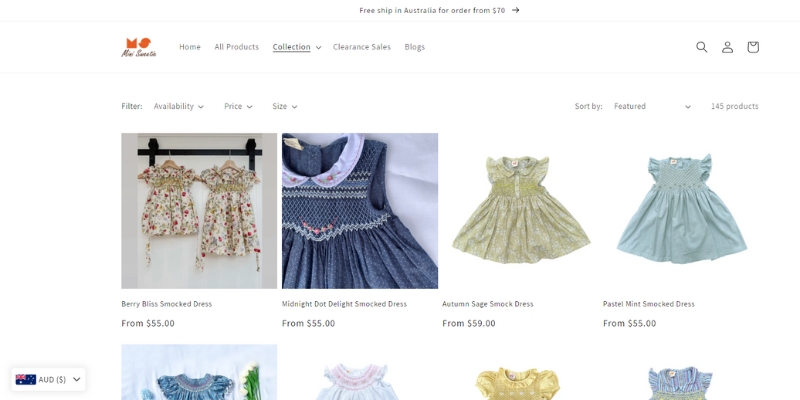Expand the Price filter

(238, 106)
